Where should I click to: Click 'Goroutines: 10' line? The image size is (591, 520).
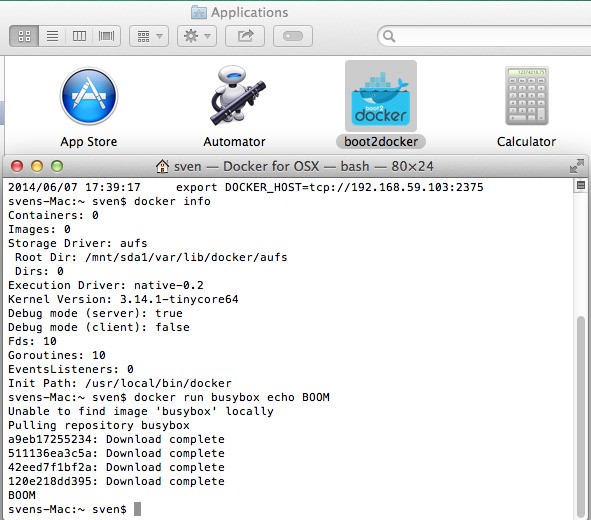pos(57,355)
